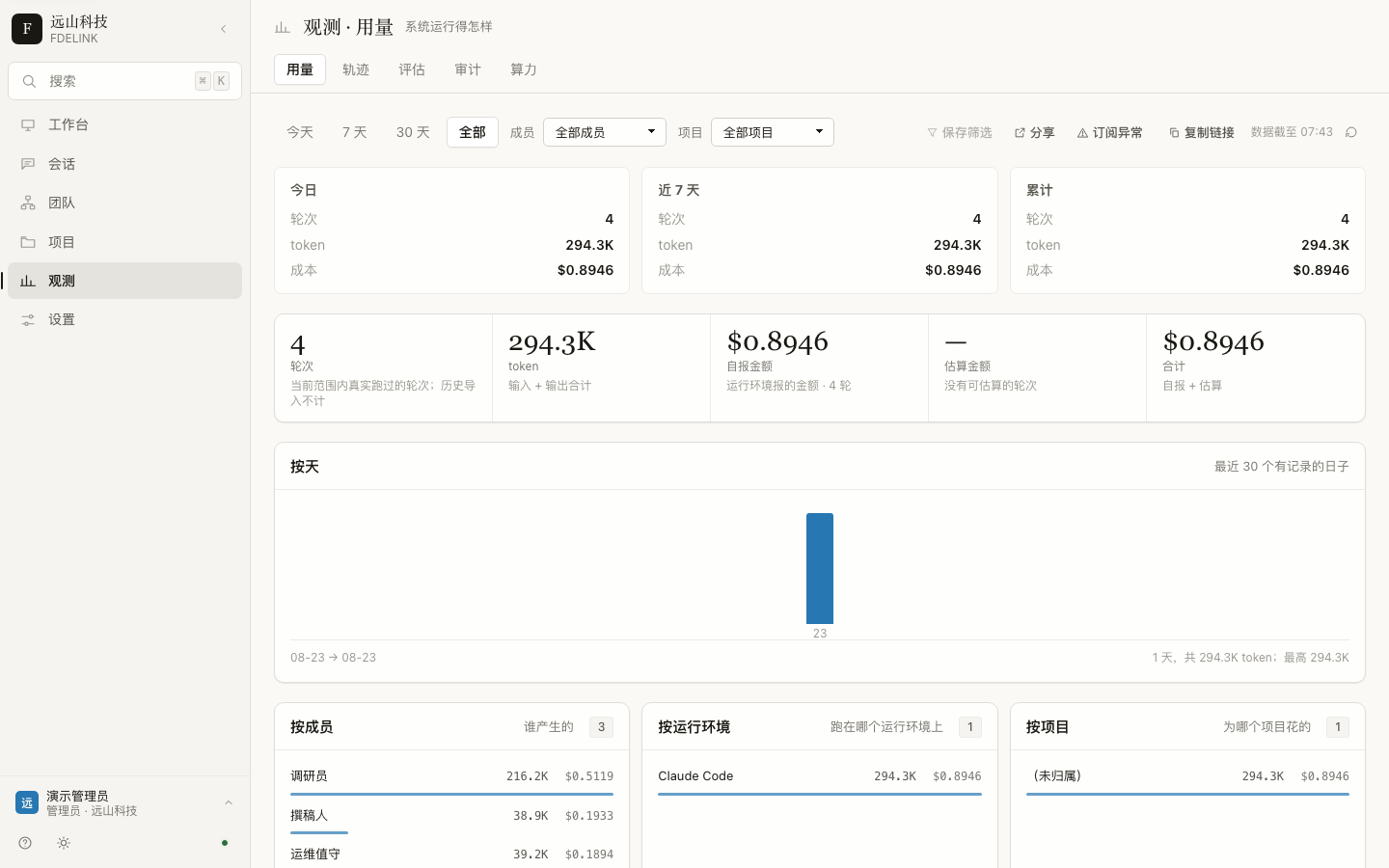Toggle theme with the sun icon
The height and width of the screenshot is (868, 1389).
tap(64, 843)
